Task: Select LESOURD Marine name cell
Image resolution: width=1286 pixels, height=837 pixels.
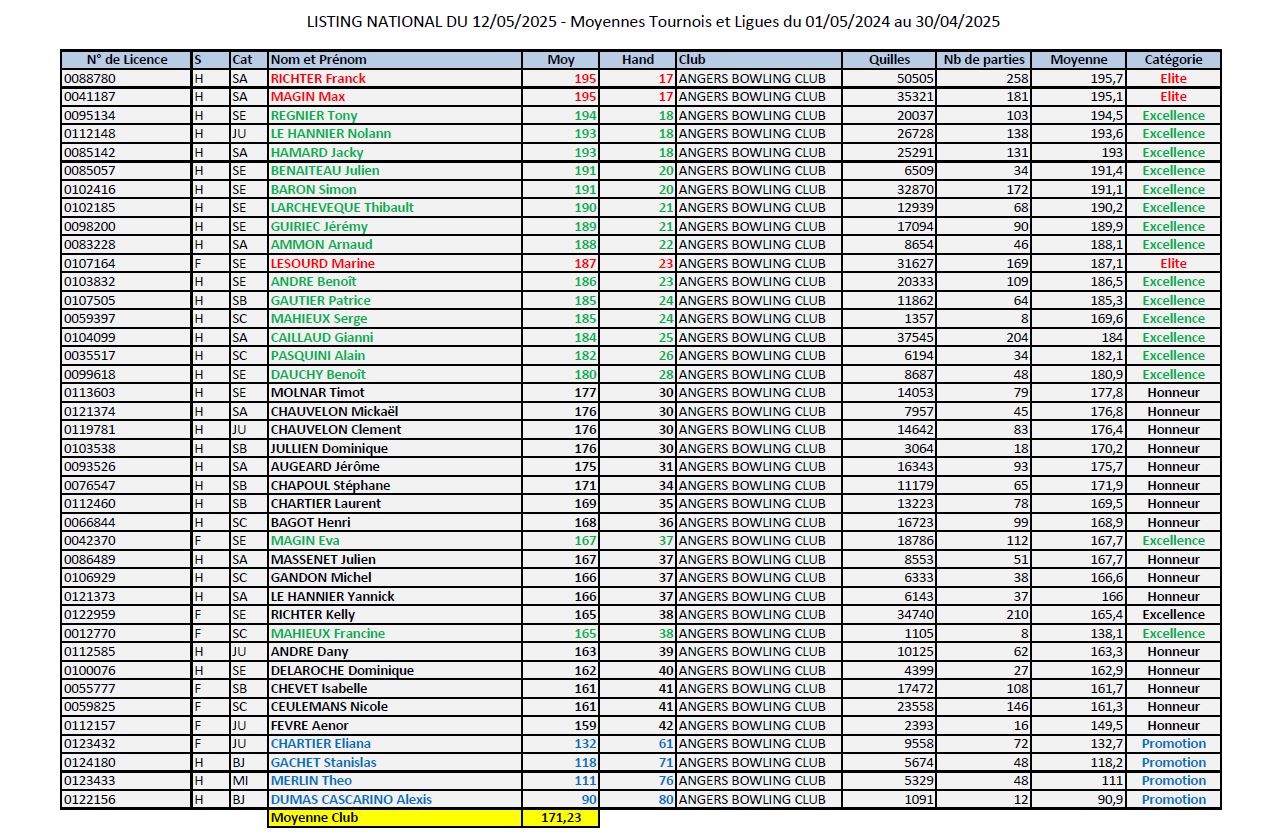Action: click(x=395, y=263)
